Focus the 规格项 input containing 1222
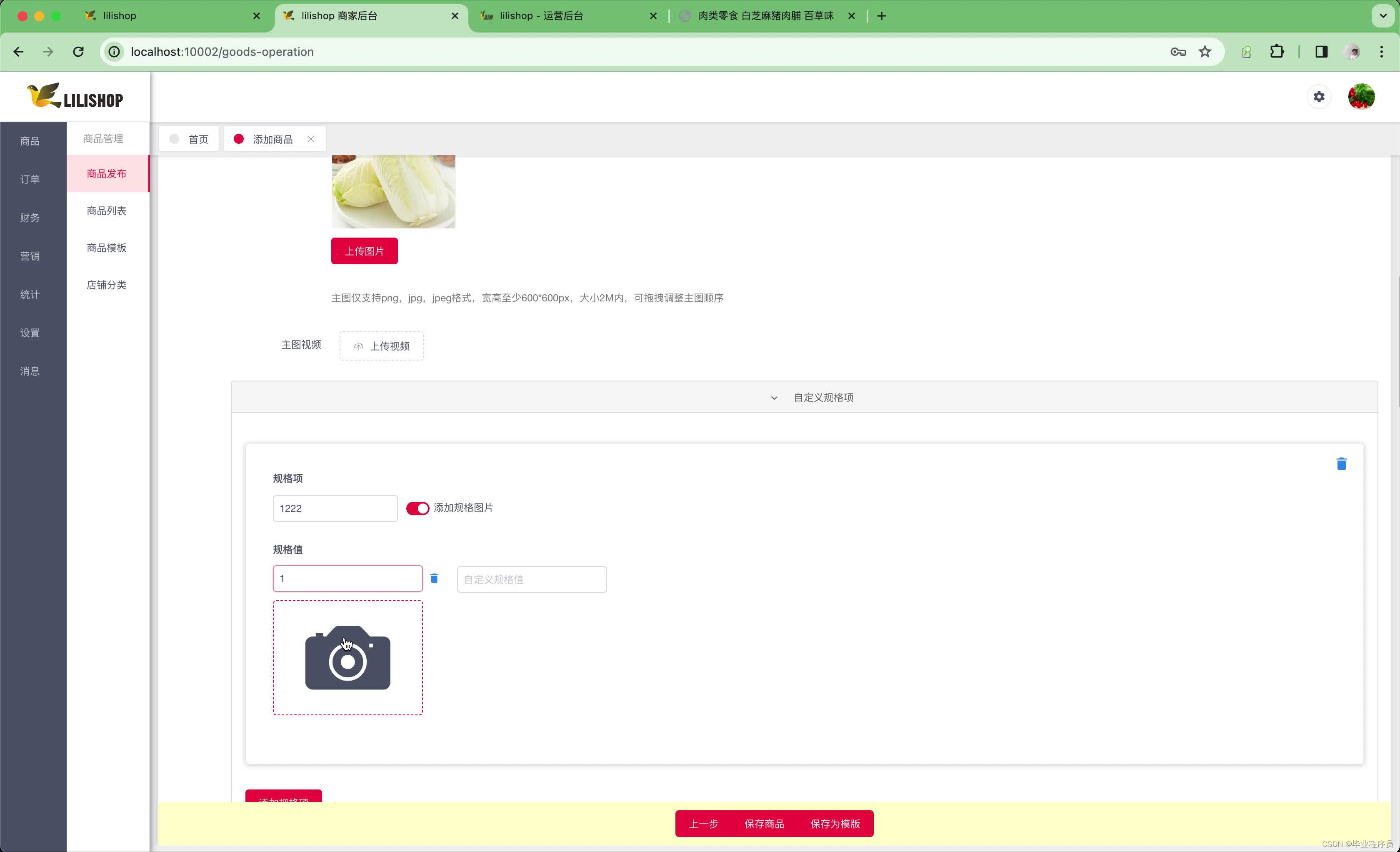1400x852 pixels. pyautogui.click(x=335, y=508)
